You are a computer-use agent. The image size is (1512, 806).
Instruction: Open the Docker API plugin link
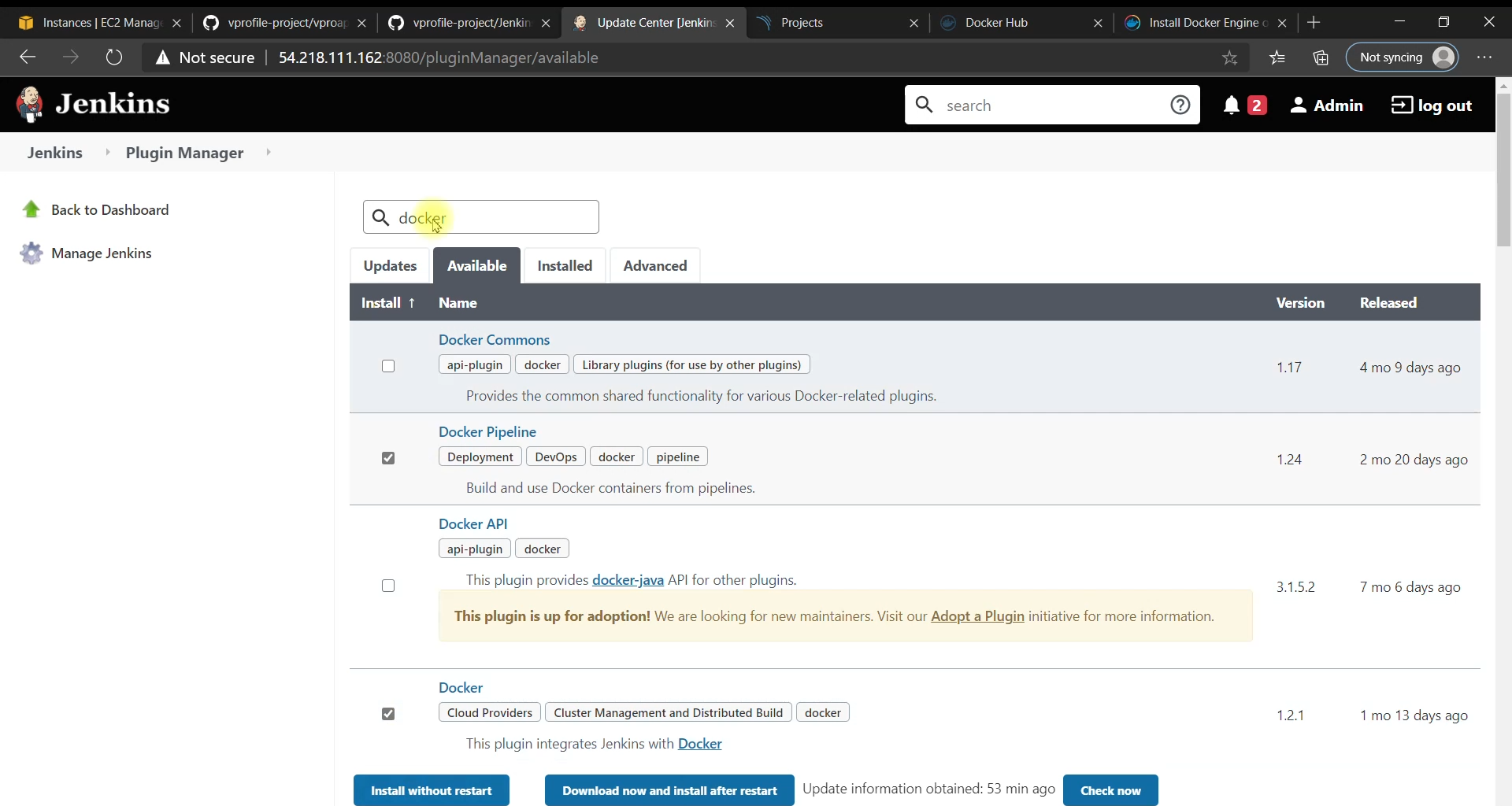click(472, 524)
